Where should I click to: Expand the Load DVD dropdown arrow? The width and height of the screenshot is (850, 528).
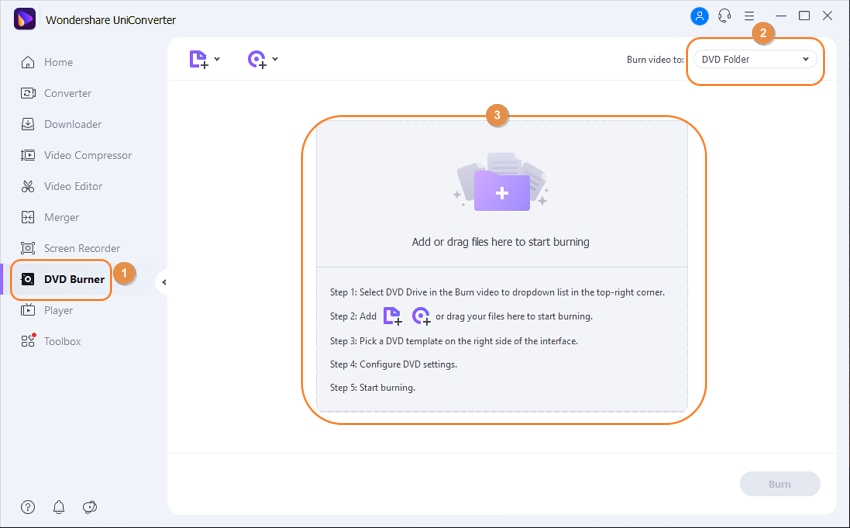coord(275,60)
